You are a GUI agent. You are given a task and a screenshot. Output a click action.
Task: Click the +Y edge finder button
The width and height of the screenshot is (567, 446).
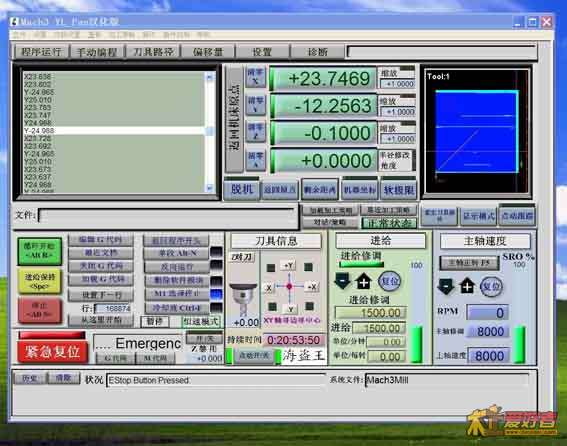(288, 266)
